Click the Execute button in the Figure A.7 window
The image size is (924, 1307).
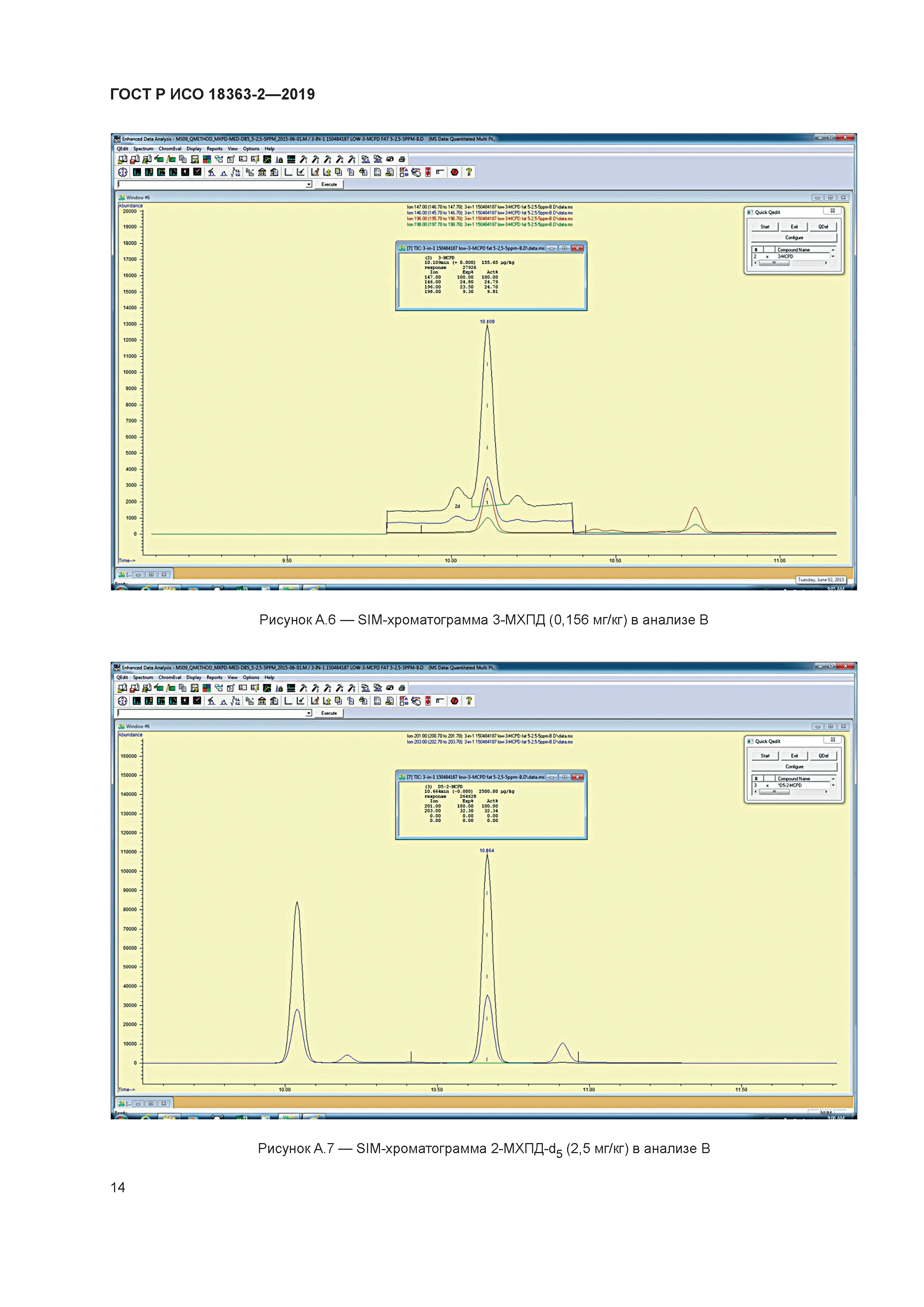coord(329,713)
